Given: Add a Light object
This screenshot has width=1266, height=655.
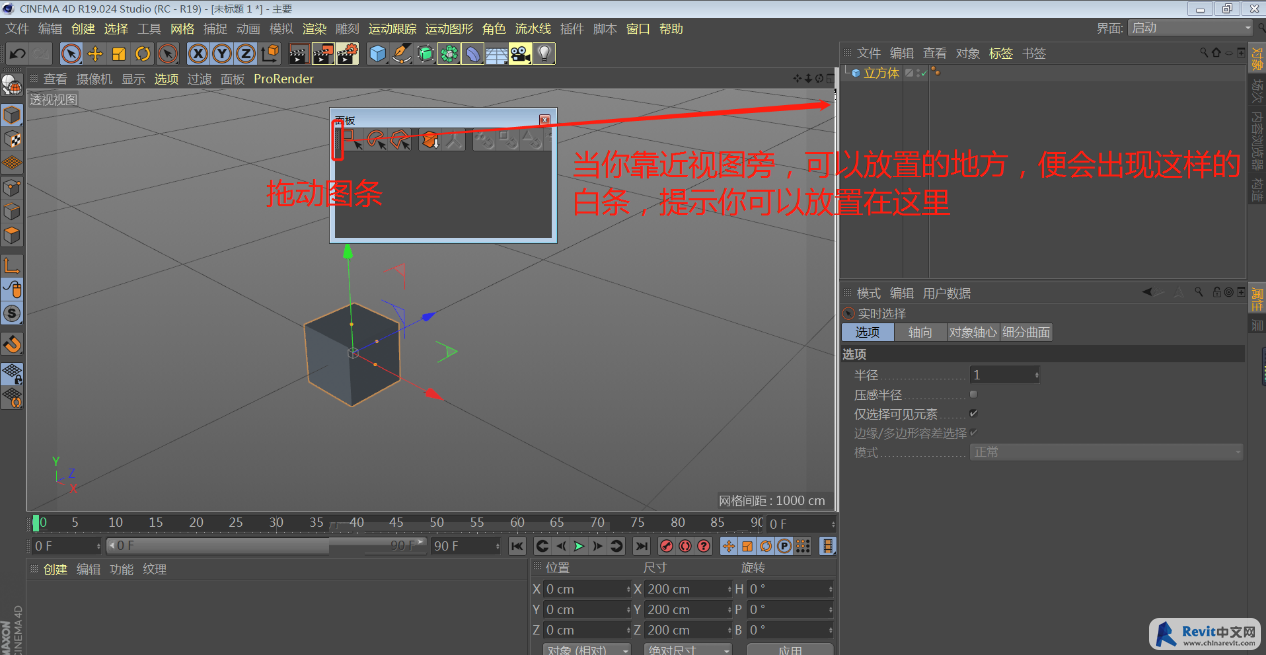Looking at the screenshot, I should pos(544,54).
